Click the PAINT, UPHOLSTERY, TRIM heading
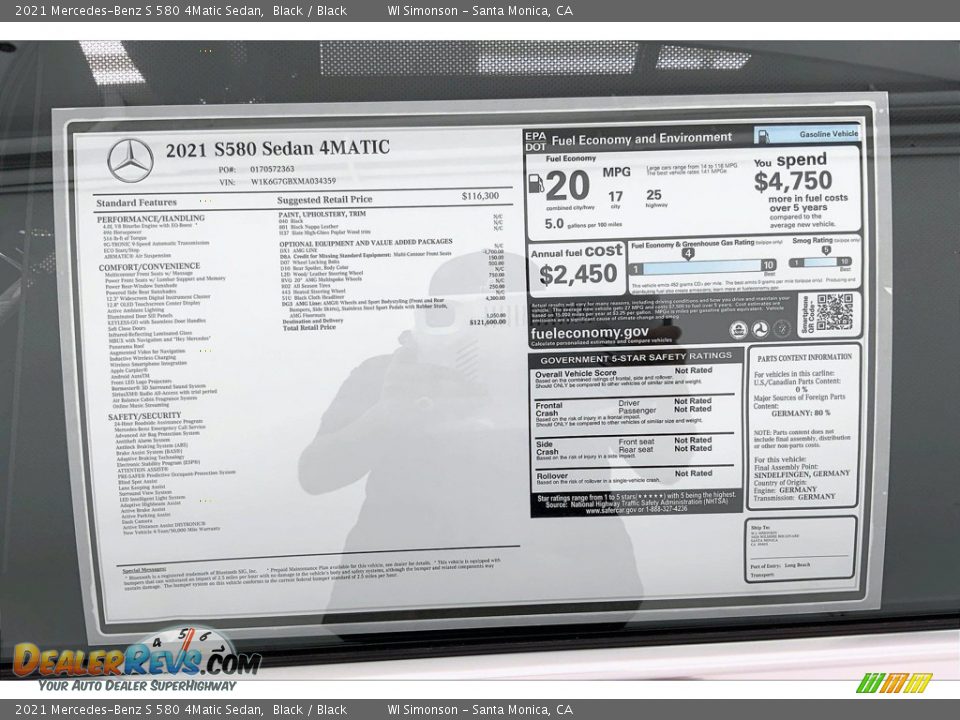Viewport: 960px width, 720px height. pyautogui.click(x=322, y=214)
